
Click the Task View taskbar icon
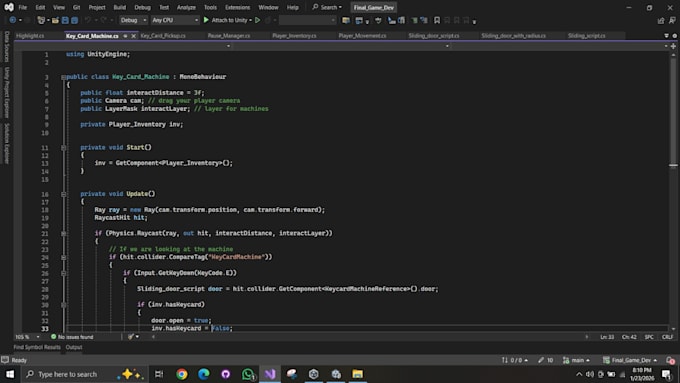(159, 374)
